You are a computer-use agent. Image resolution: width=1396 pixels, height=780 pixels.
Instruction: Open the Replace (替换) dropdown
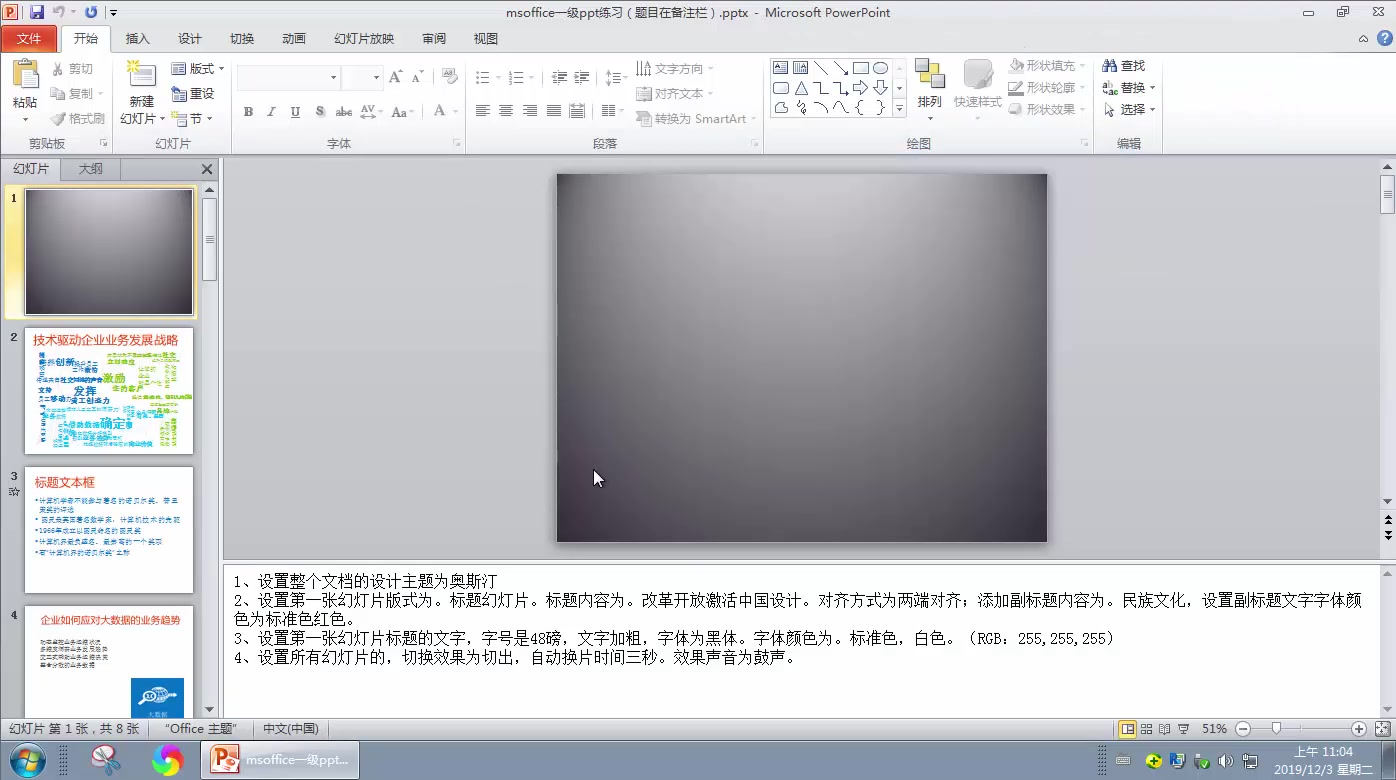(1129, 88)
